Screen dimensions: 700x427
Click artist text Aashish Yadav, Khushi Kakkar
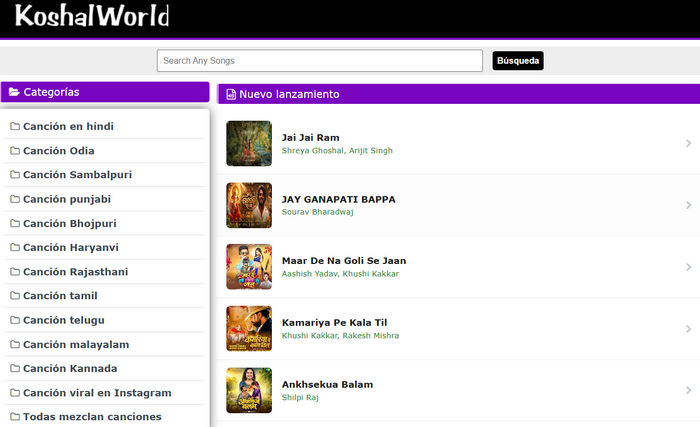(340, 274)
